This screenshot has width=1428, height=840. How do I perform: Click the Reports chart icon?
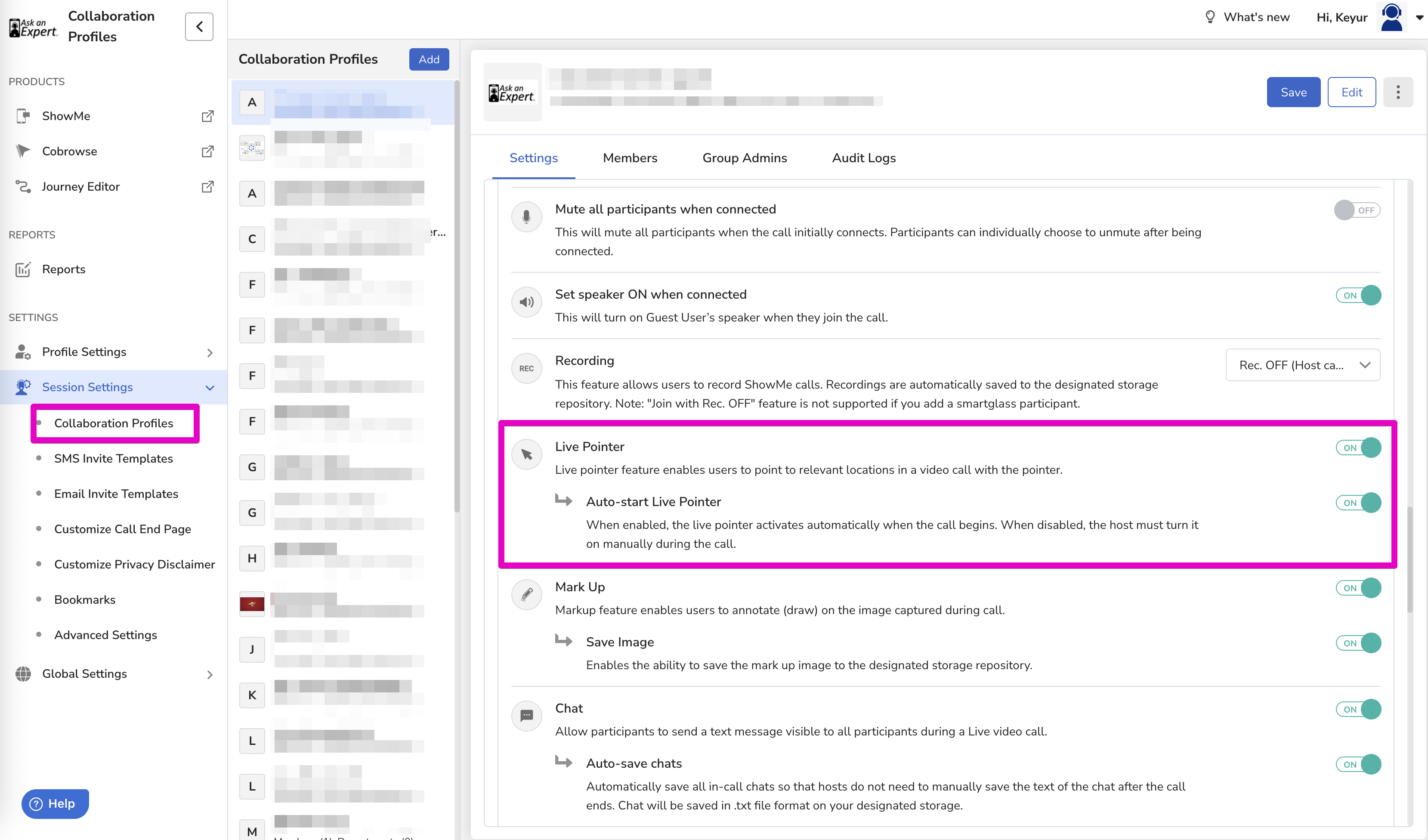pyautogui.click(x=23, y=269)
